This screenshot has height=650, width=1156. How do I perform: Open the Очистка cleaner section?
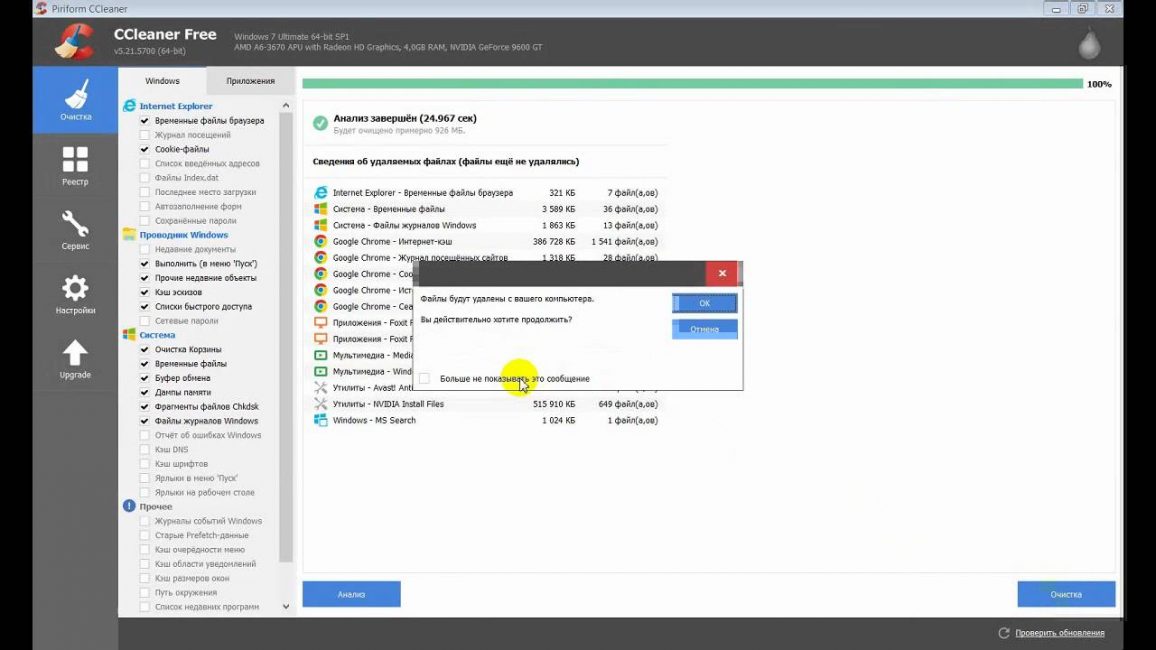(x=75, y=99)
